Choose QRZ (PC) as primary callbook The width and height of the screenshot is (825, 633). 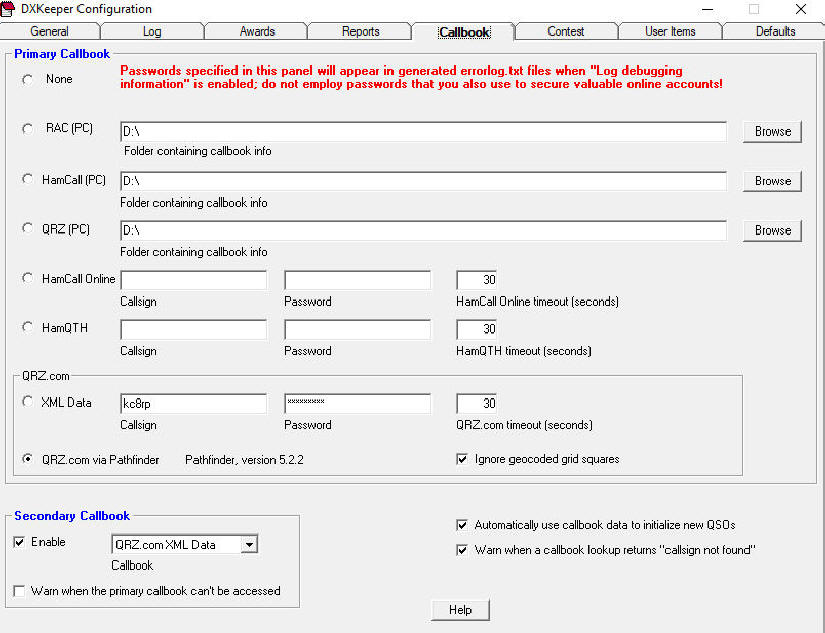27,228
